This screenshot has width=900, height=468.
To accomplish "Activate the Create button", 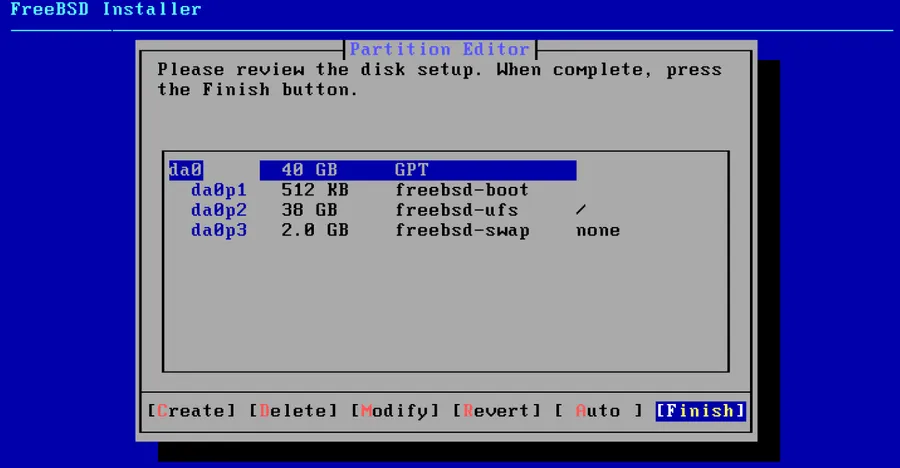I will 191,411.
